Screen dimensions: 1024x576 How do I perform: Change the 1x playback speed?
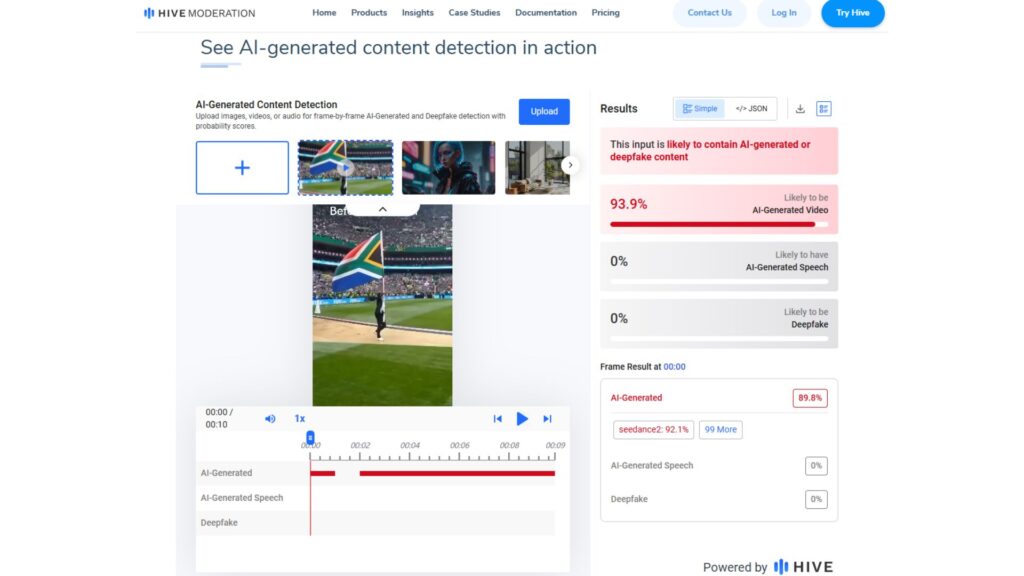tap(300, 419)
